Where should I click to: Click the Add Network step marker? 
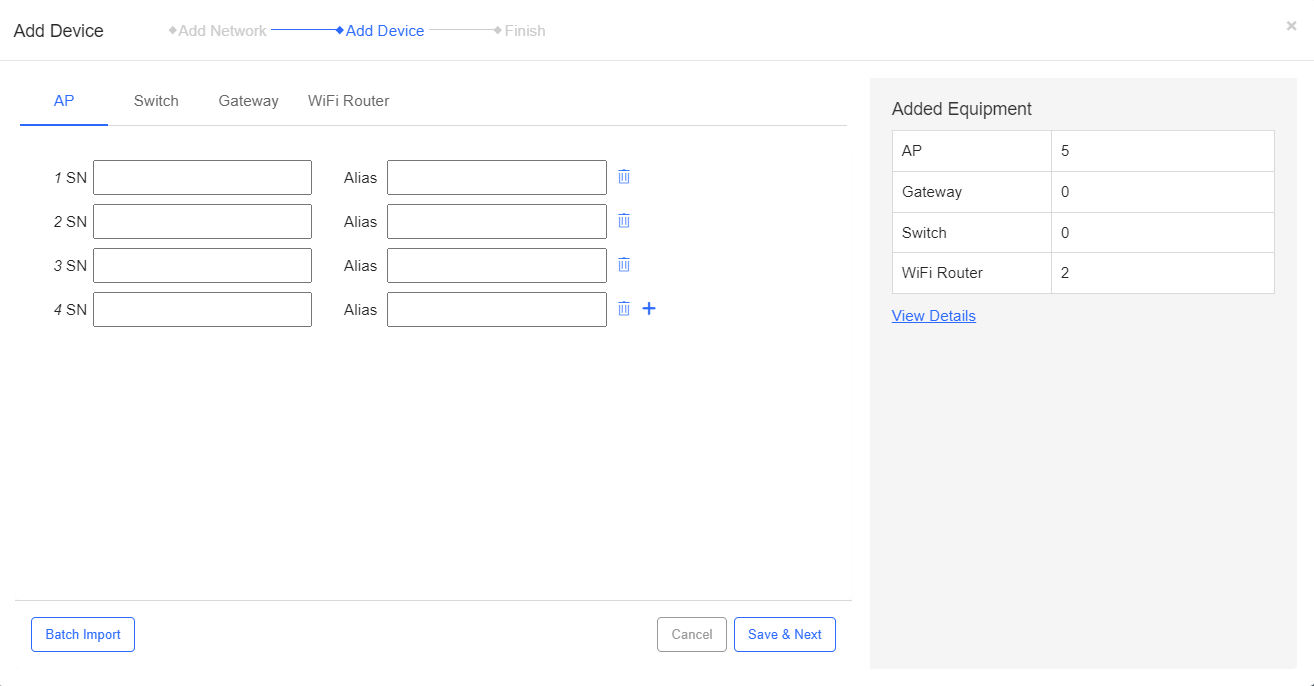(217, 30)
